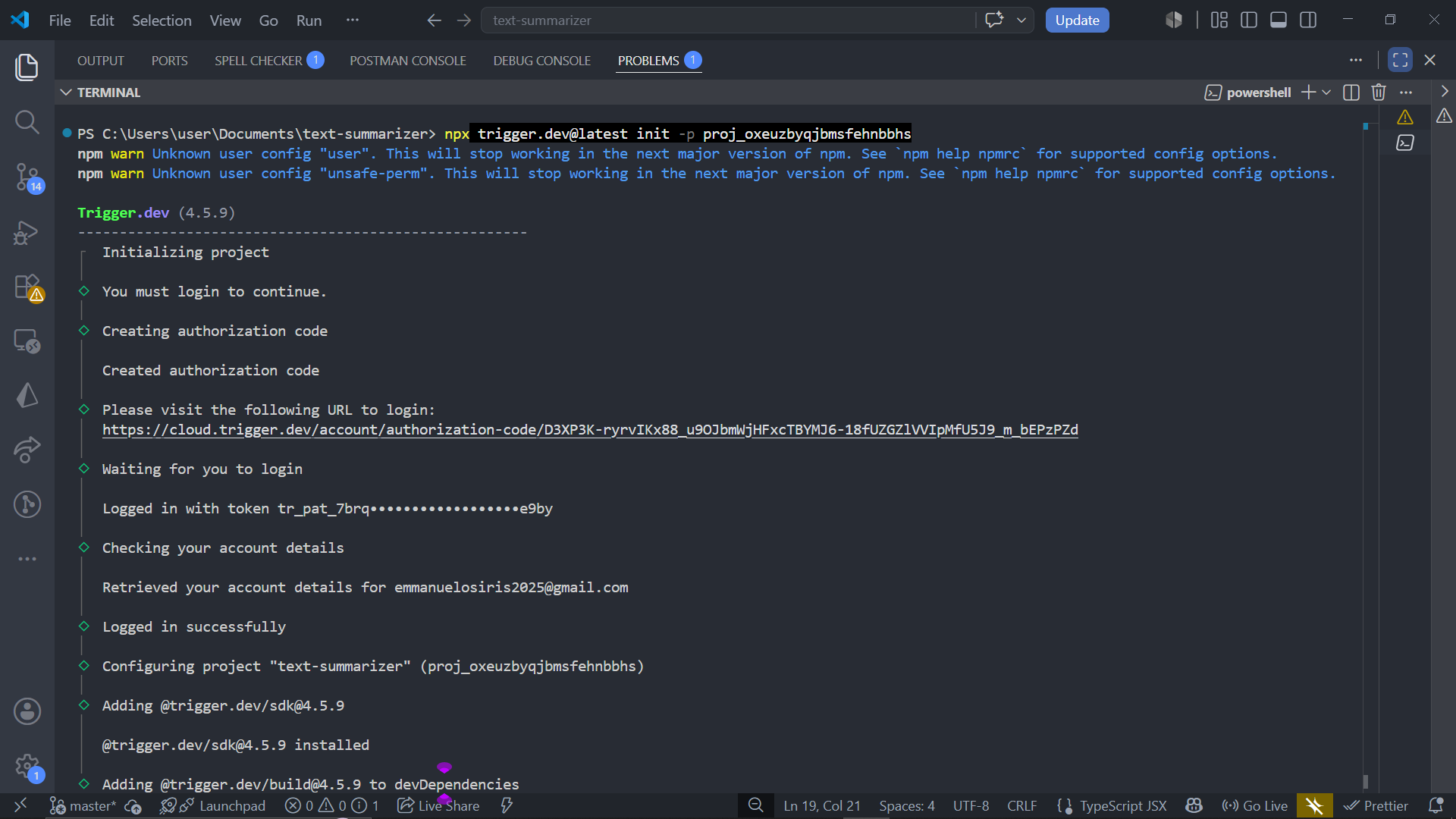Open launch profile dropdown next to plus
This screenshot has height=819, width=1456.
(x=1326, y=93)
